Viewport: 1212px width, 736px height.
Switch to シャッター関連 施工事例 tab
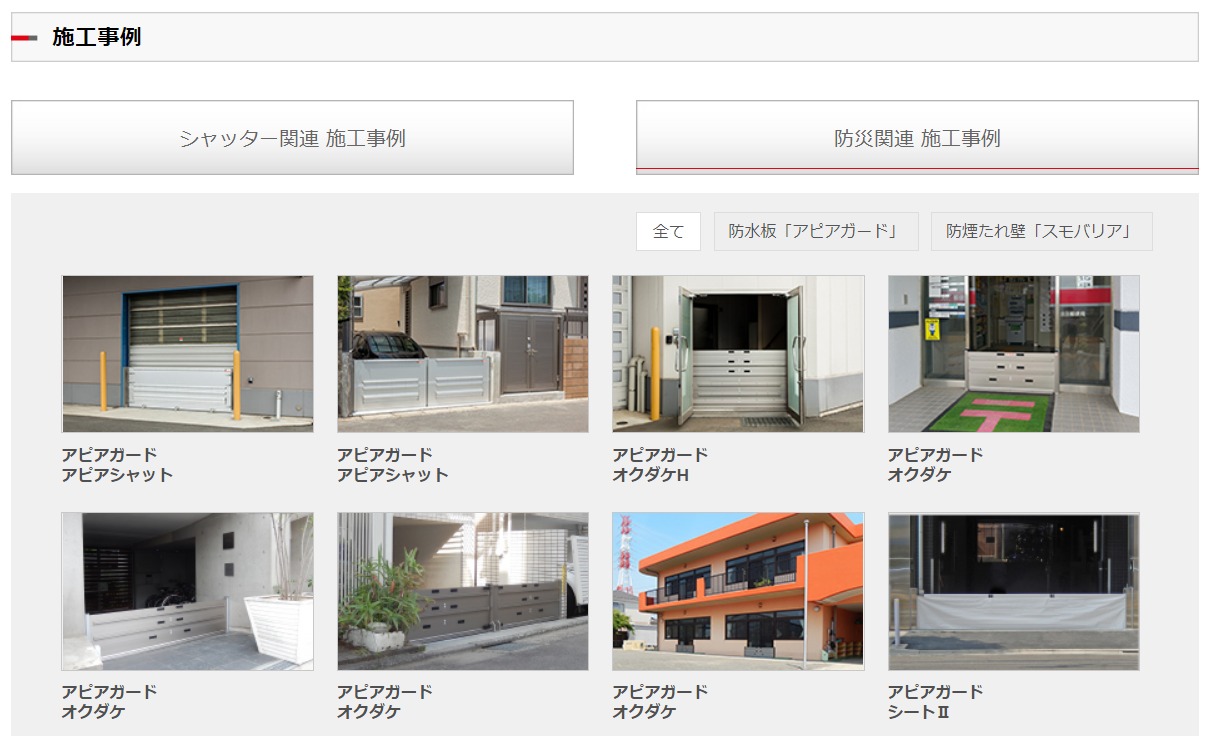(x=292, y=138)
